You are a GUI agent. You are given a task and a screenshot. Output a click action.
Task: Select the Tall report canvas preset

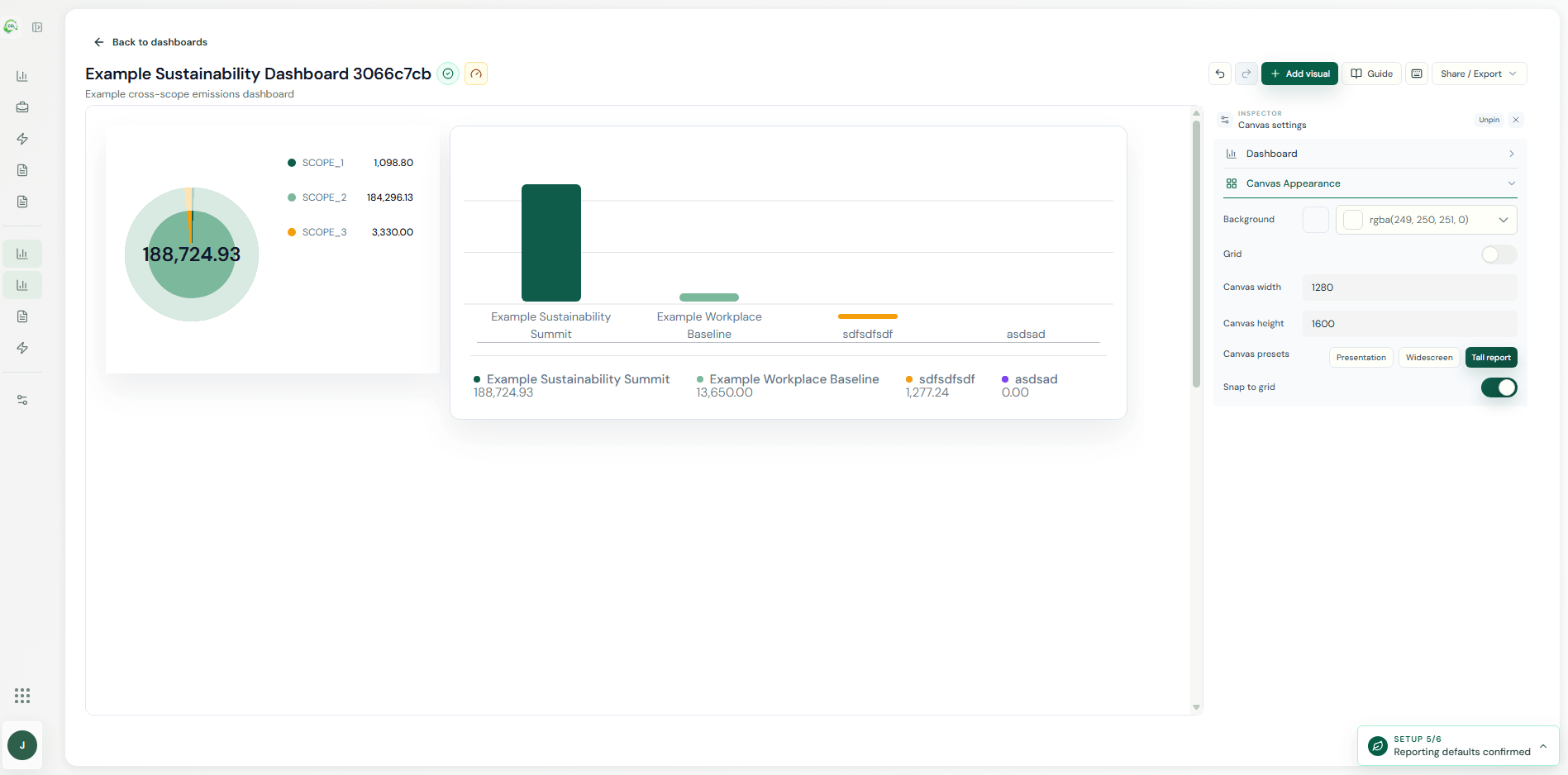point(1491,358)
